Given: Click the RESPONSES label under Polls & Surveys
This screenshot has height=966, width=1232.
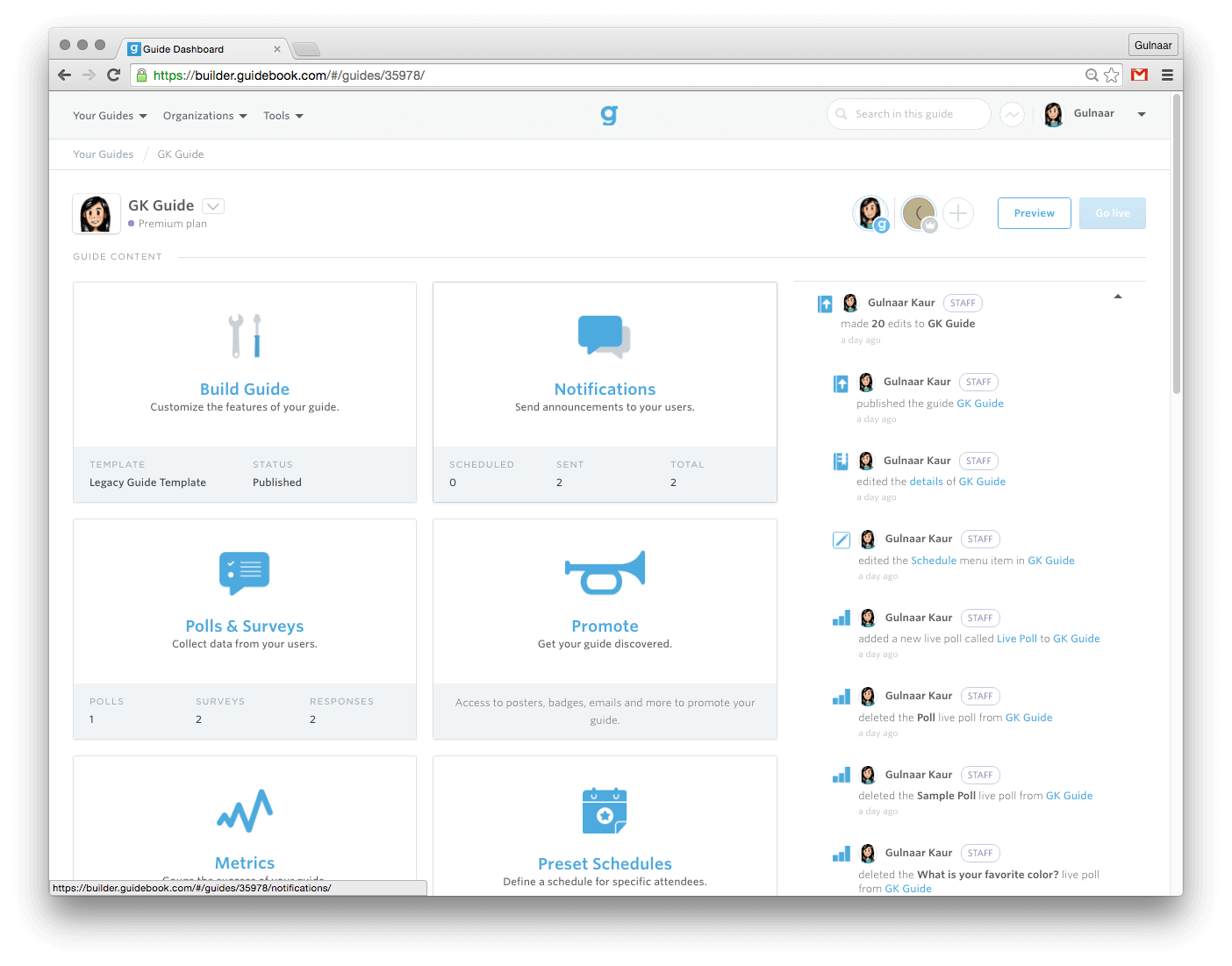Looking at the screenshot, I should pos(341,702).
